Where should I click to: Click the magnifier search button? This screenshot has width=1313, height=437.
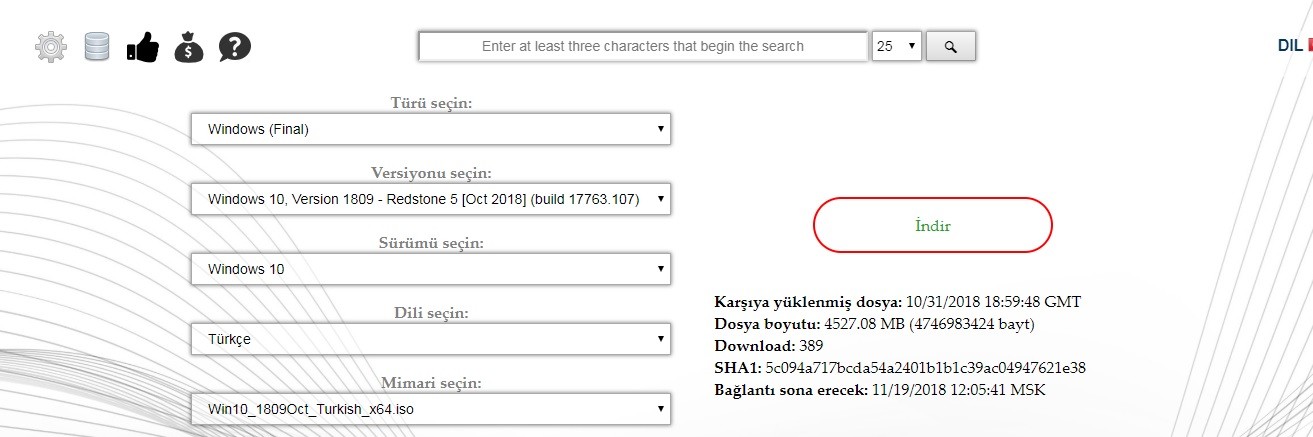pyautogui.click(x=951, y=46)
